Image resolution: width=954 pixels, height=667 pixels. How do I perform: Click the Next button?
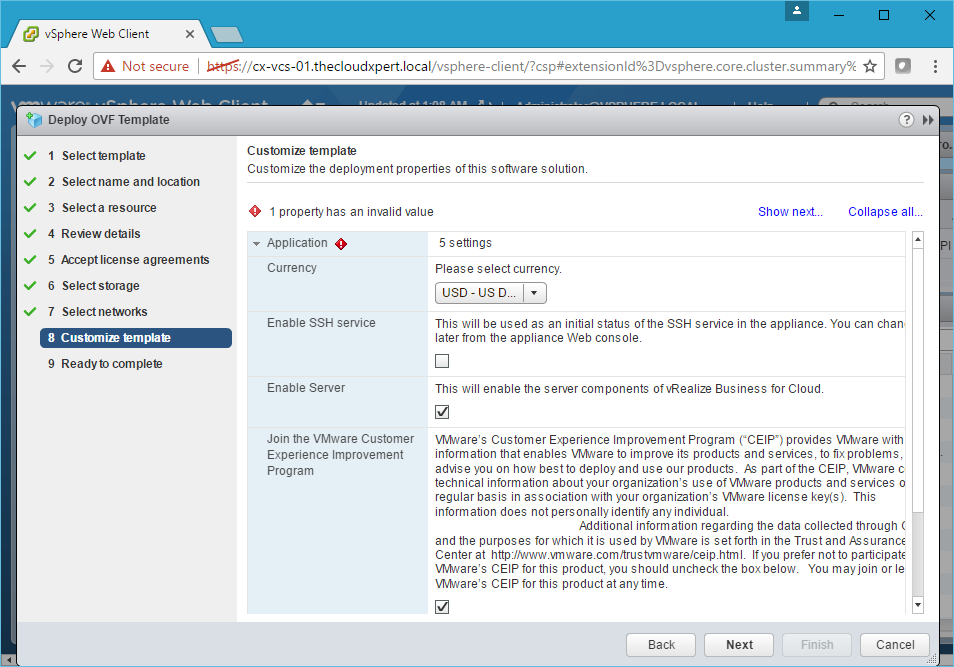739,645
